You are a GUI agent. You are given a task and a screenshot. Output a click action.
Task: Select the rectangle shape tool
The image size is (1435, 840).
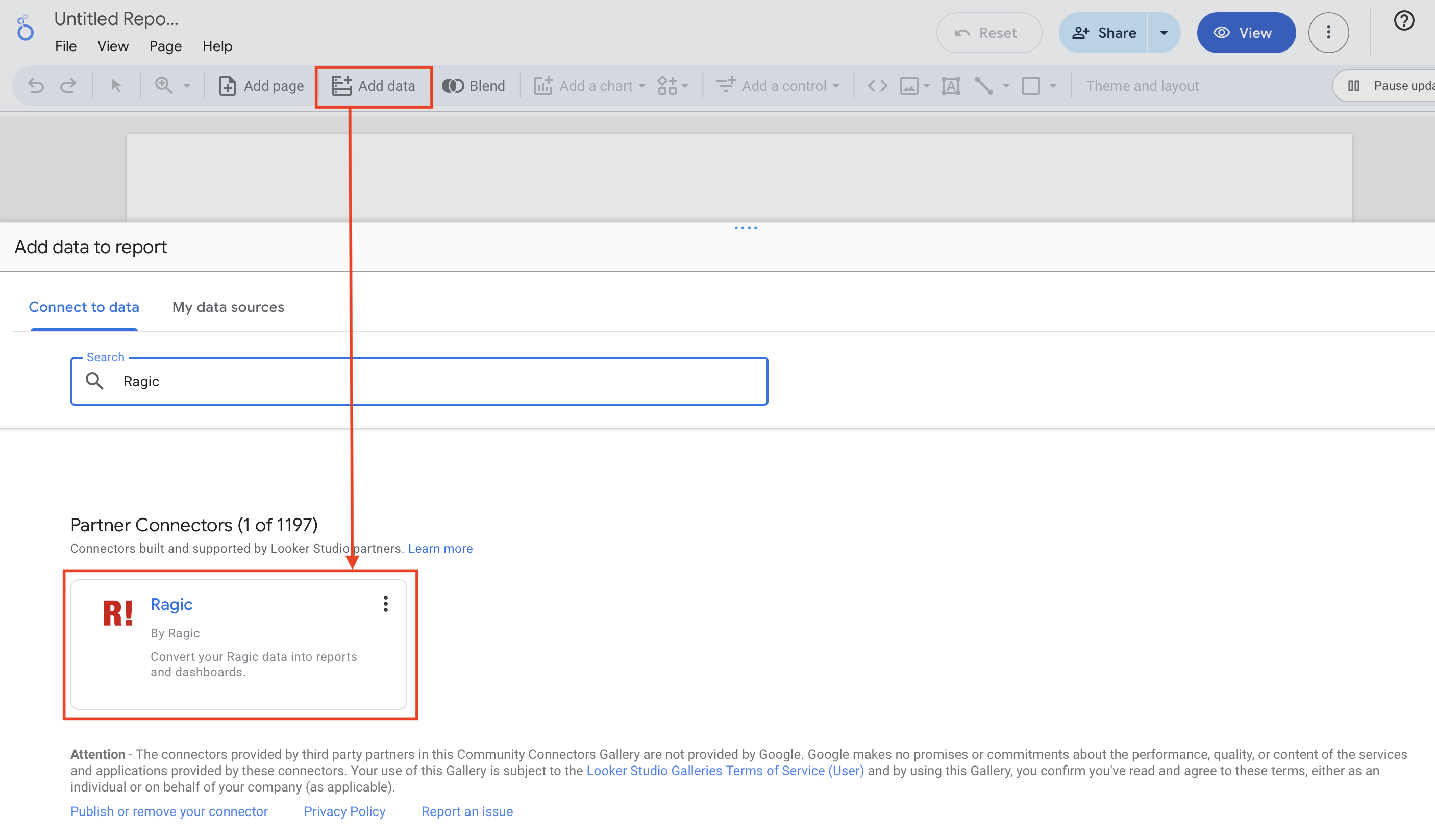click(1031, 86)
